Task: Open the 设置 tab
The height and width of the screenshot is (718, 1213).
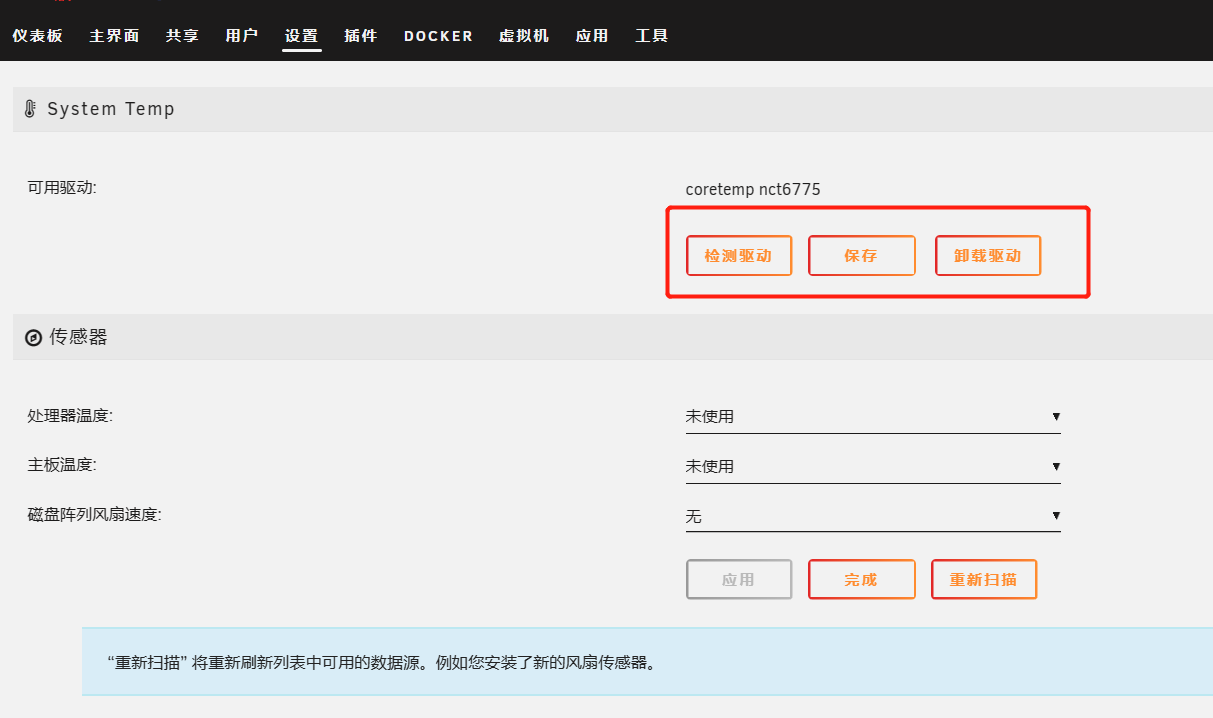Action: (x=301, y=36)
